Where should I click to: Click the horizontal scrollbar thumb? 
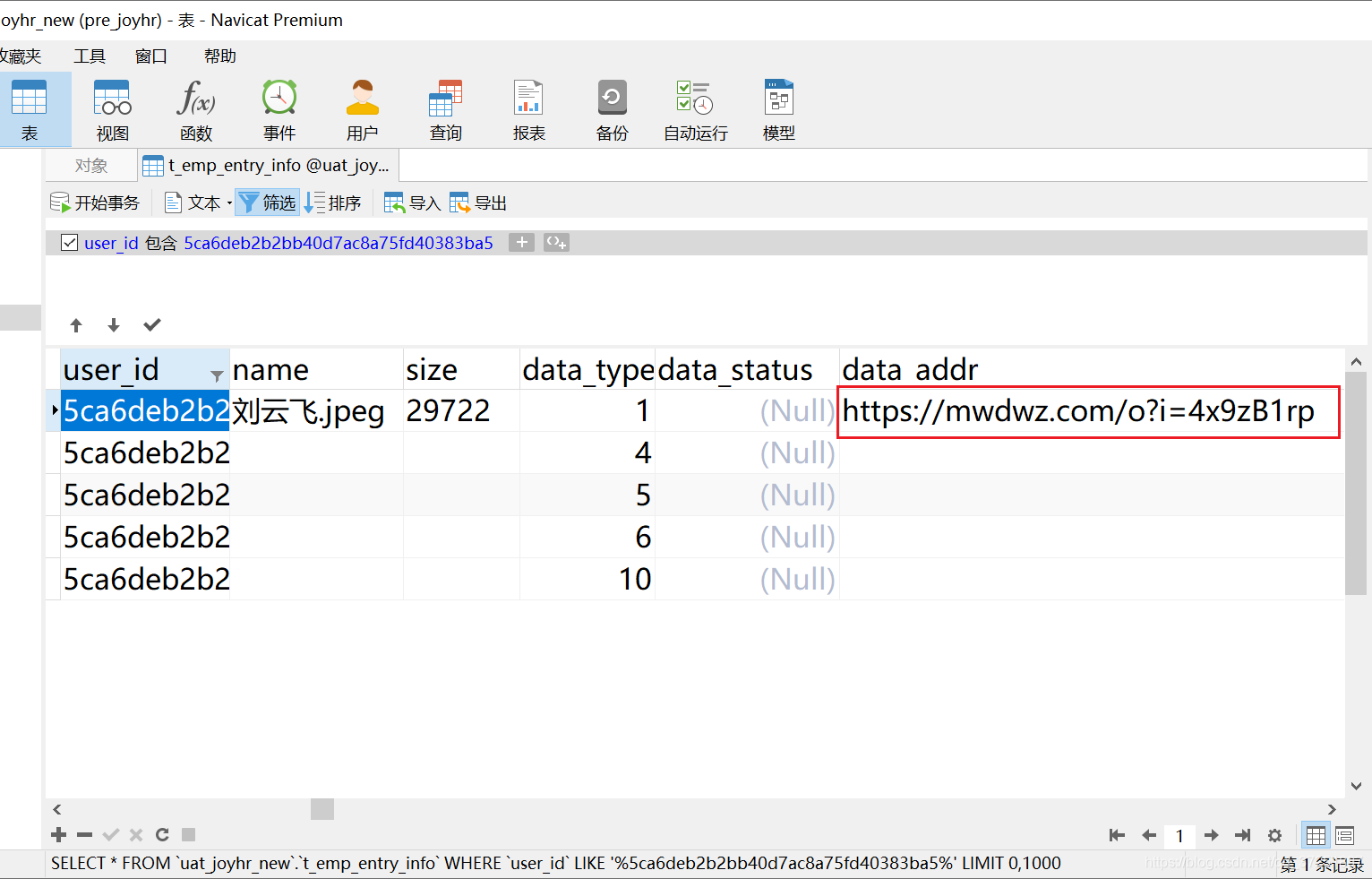[x=322, y=809]
